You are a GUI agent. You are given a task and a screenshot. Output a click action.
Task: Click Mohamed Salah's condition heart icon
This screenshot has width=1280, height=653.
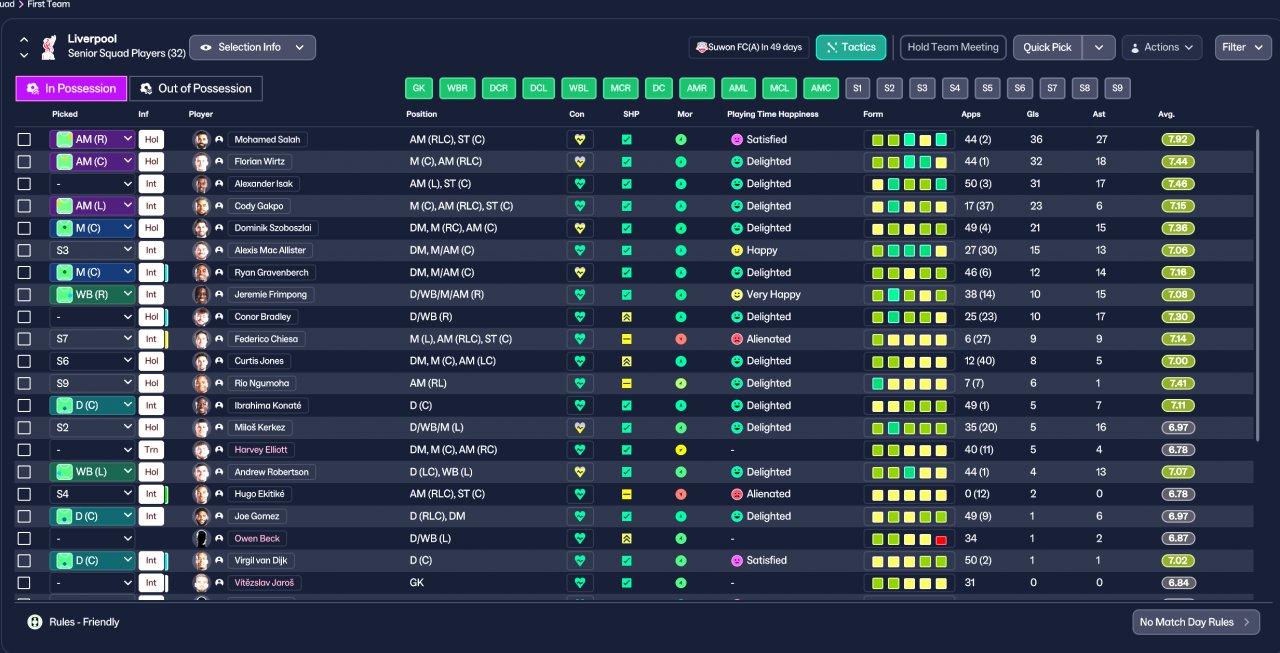coord(579,140)
